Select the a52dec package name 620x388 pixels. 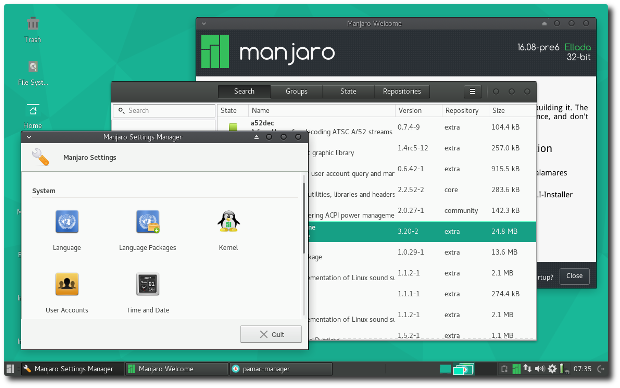tap(263, 123)
